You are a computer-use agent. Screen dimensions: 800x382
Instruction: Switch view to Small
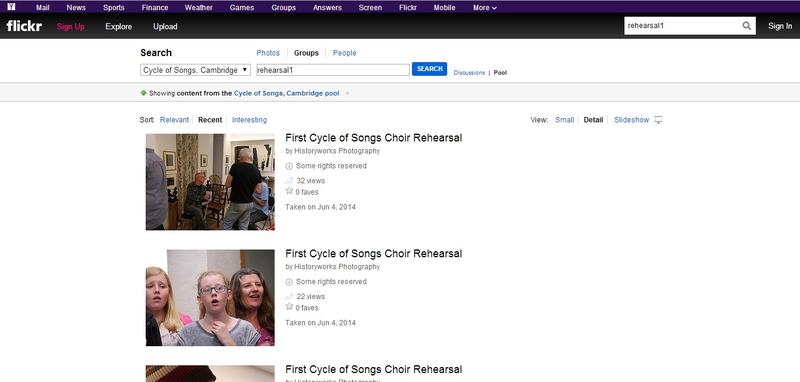(x=564, y=120)
